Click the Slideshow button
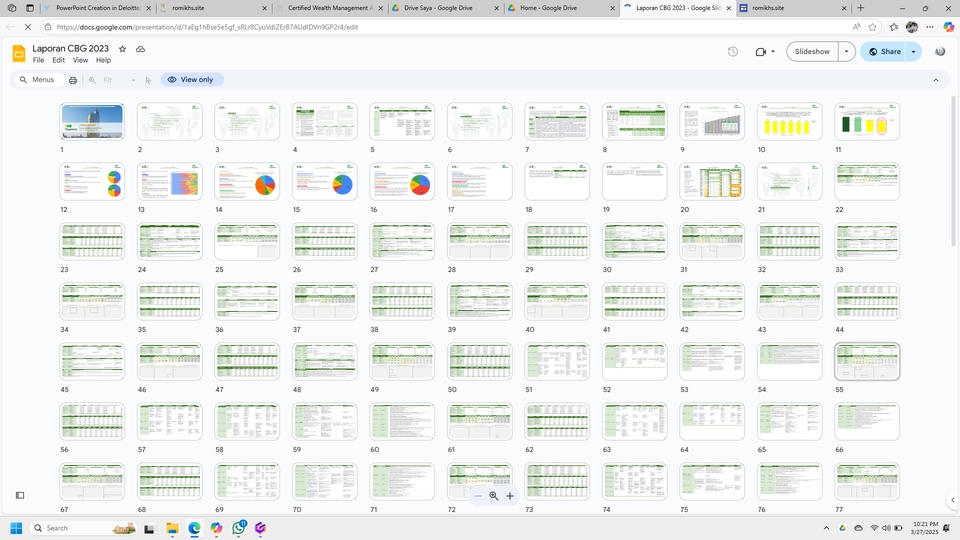The width and height of the screenshot is (960, 540). point(812,51)
